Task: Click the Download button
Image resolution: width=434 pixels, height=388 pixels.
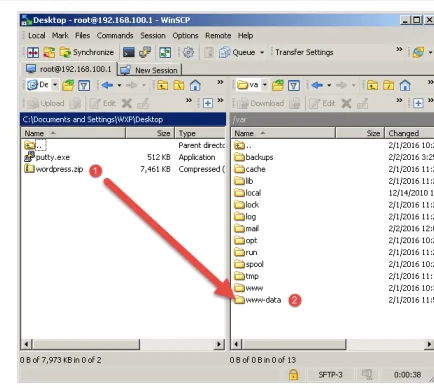Action: pyautogui.click(x=261, y=103)
